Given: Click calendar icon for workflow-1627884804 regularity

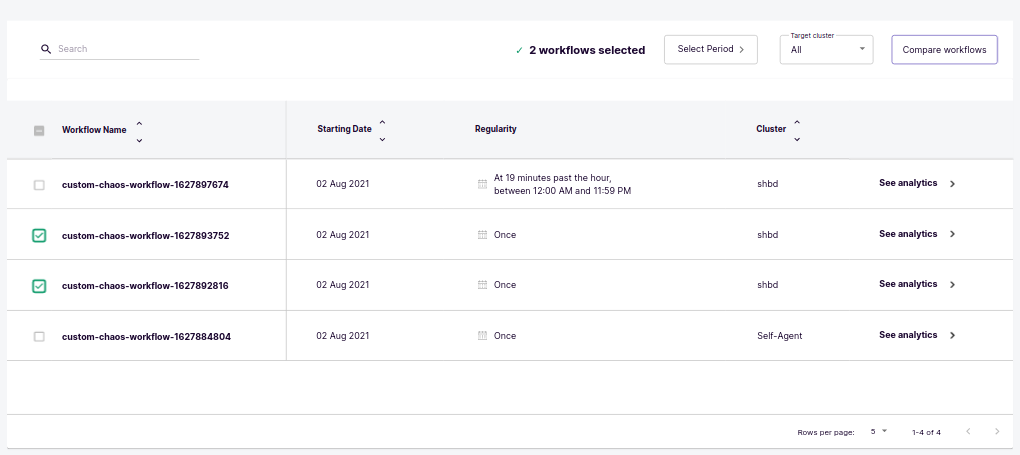Looking at the screenshot, I should point(482,336).
